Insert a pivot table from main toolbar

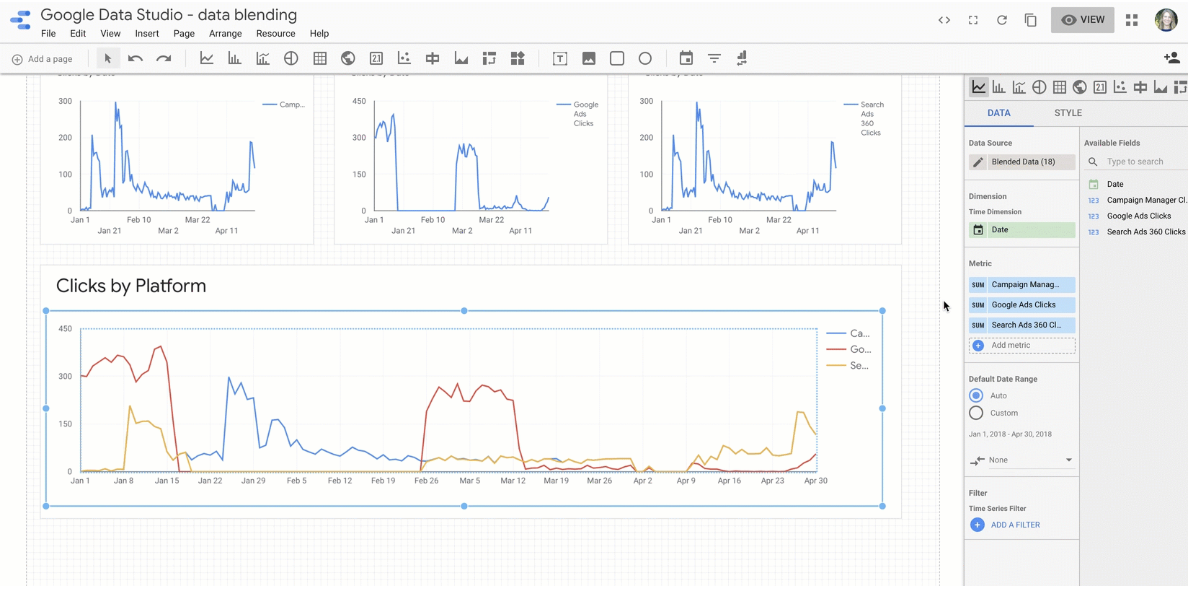click(489, 58)
